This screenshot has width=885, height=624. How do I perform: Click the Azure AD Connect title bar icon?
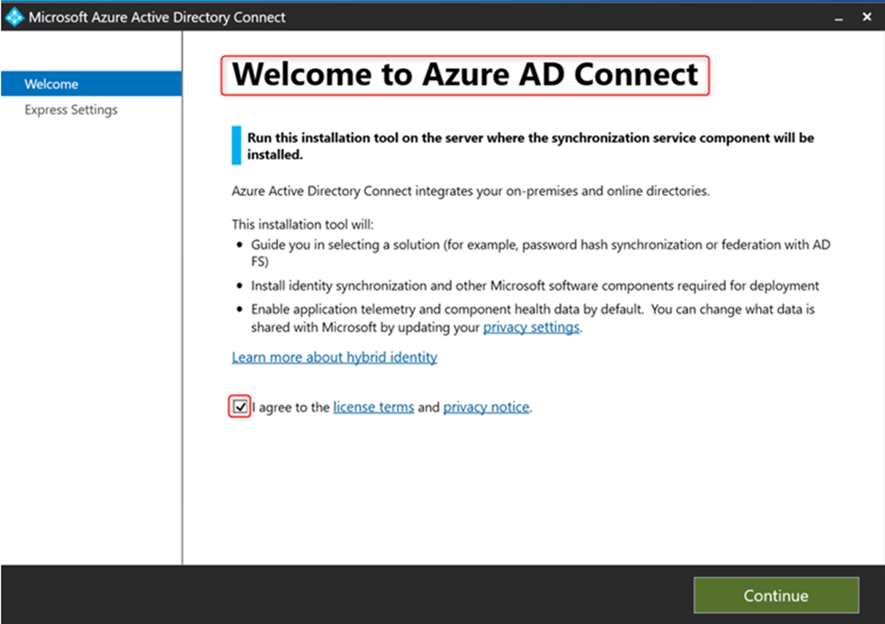tap(14, 16)
